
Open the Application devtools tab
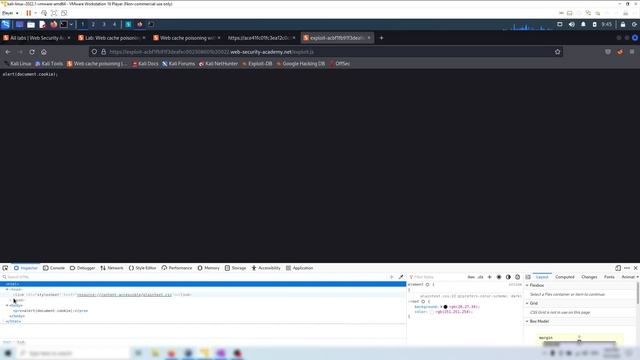pyautogui.click(x=300, y=268)
